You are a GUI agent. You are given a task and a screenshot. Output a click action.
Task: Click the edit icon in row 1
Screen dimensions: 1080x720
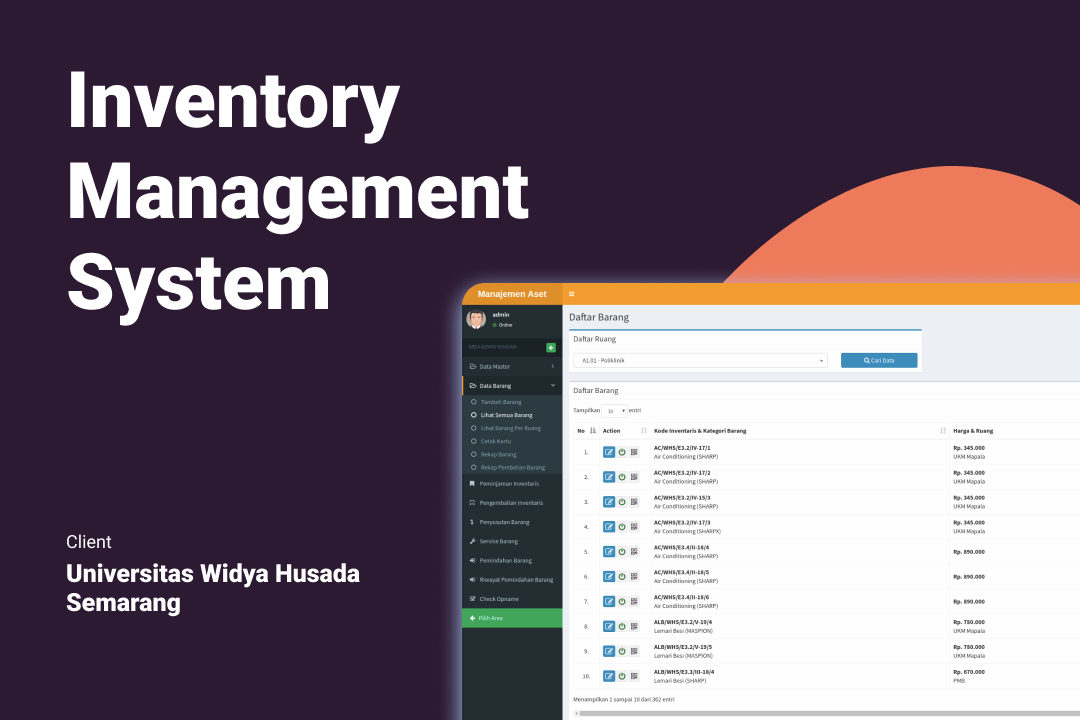click(609, 452)
